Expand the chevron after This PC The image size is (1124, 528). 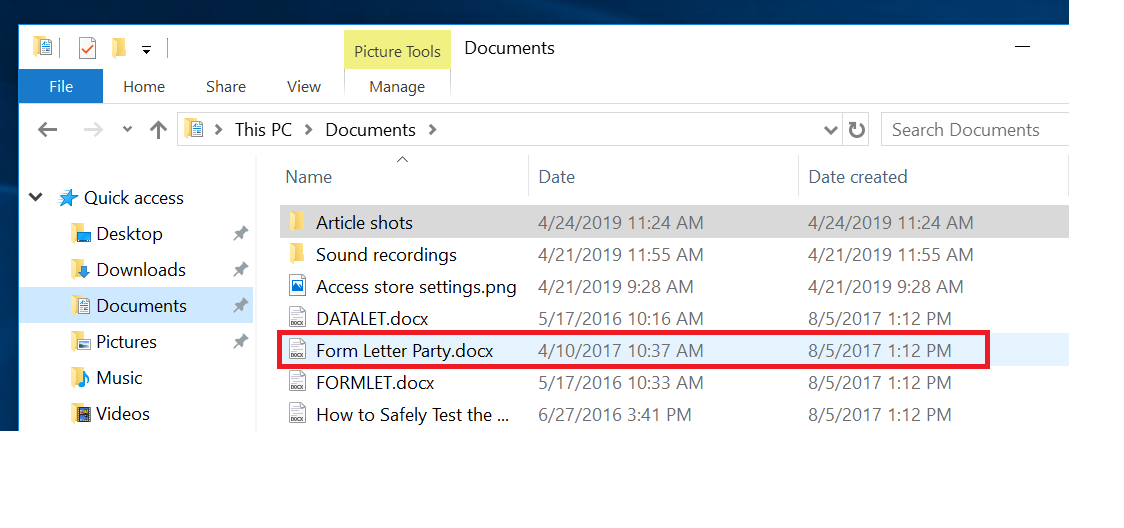(x=308, y=130)
